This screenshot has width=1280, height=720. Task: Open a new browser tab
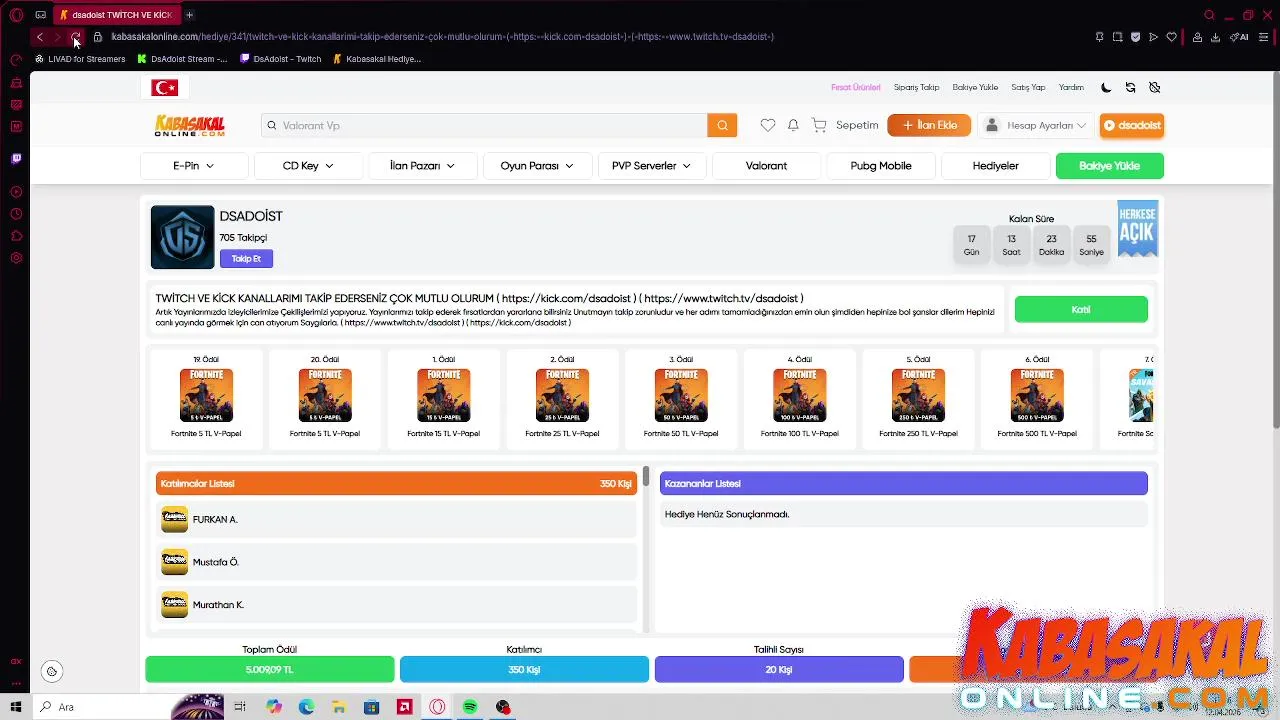point(189,15)
